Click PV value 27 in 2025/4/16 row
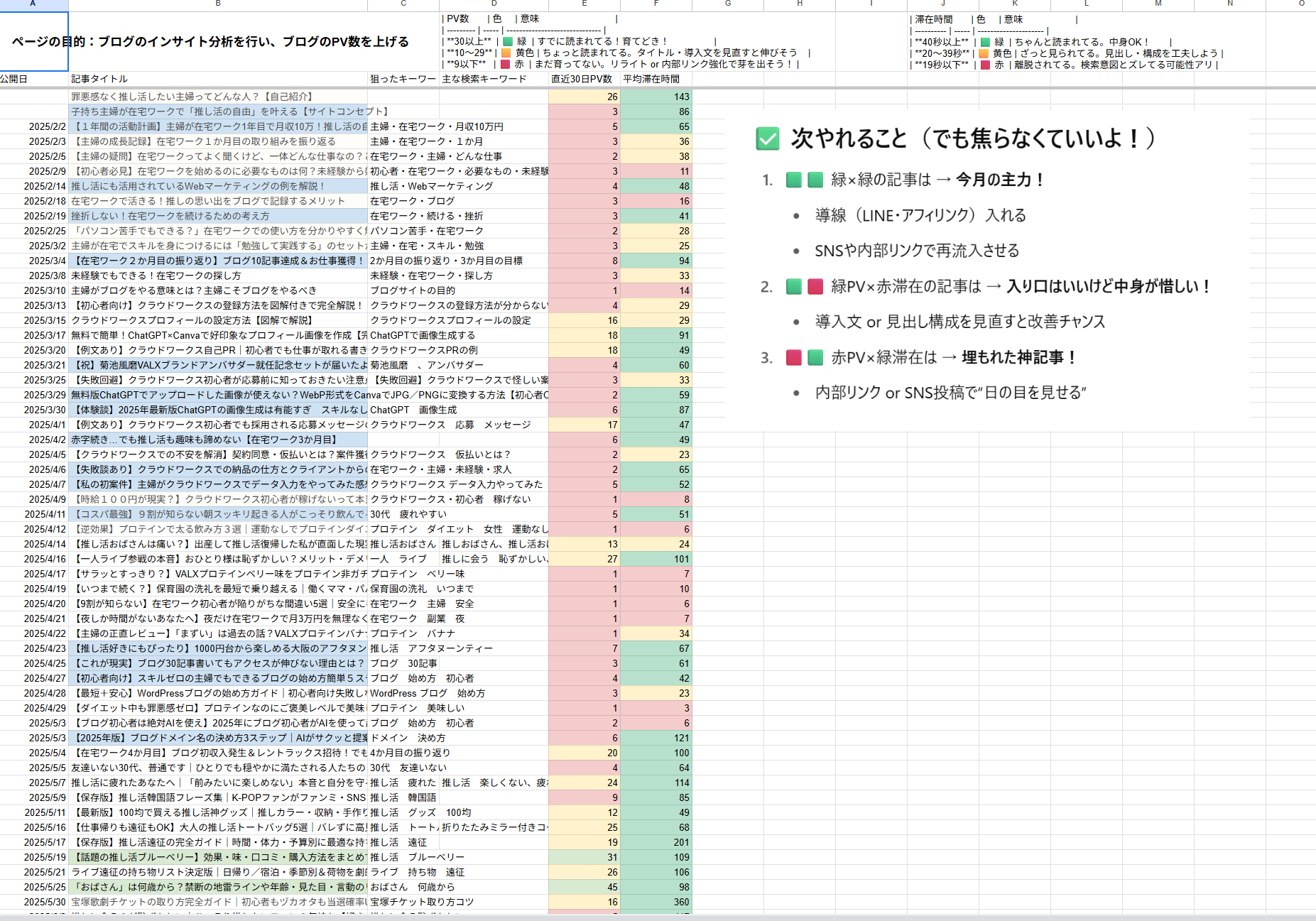1316x921 pixels. [x=584, y=559]
